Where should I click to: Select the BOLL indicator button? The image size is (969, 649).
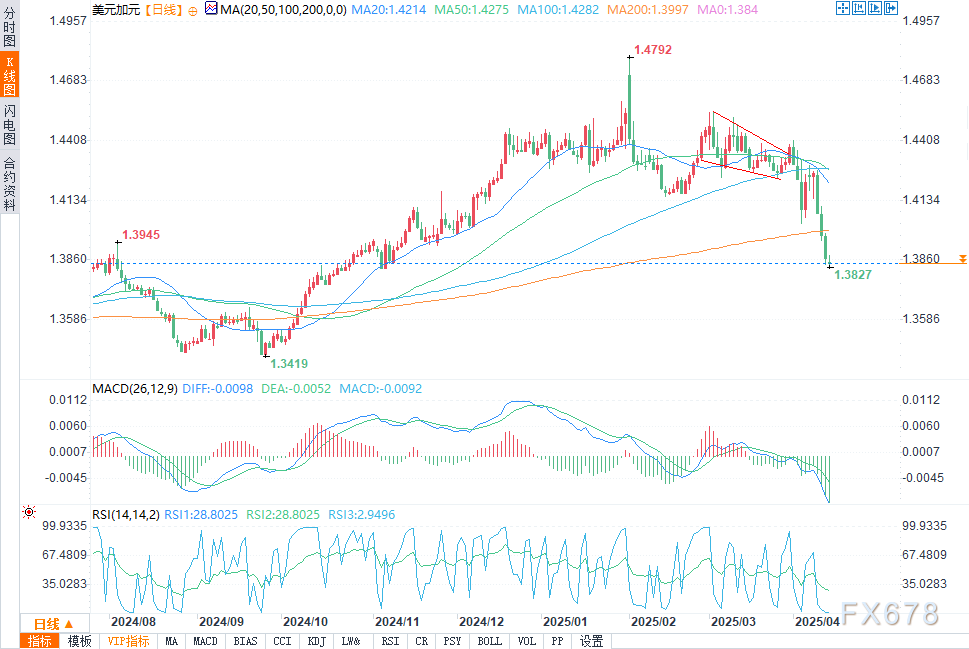(489, 641)
